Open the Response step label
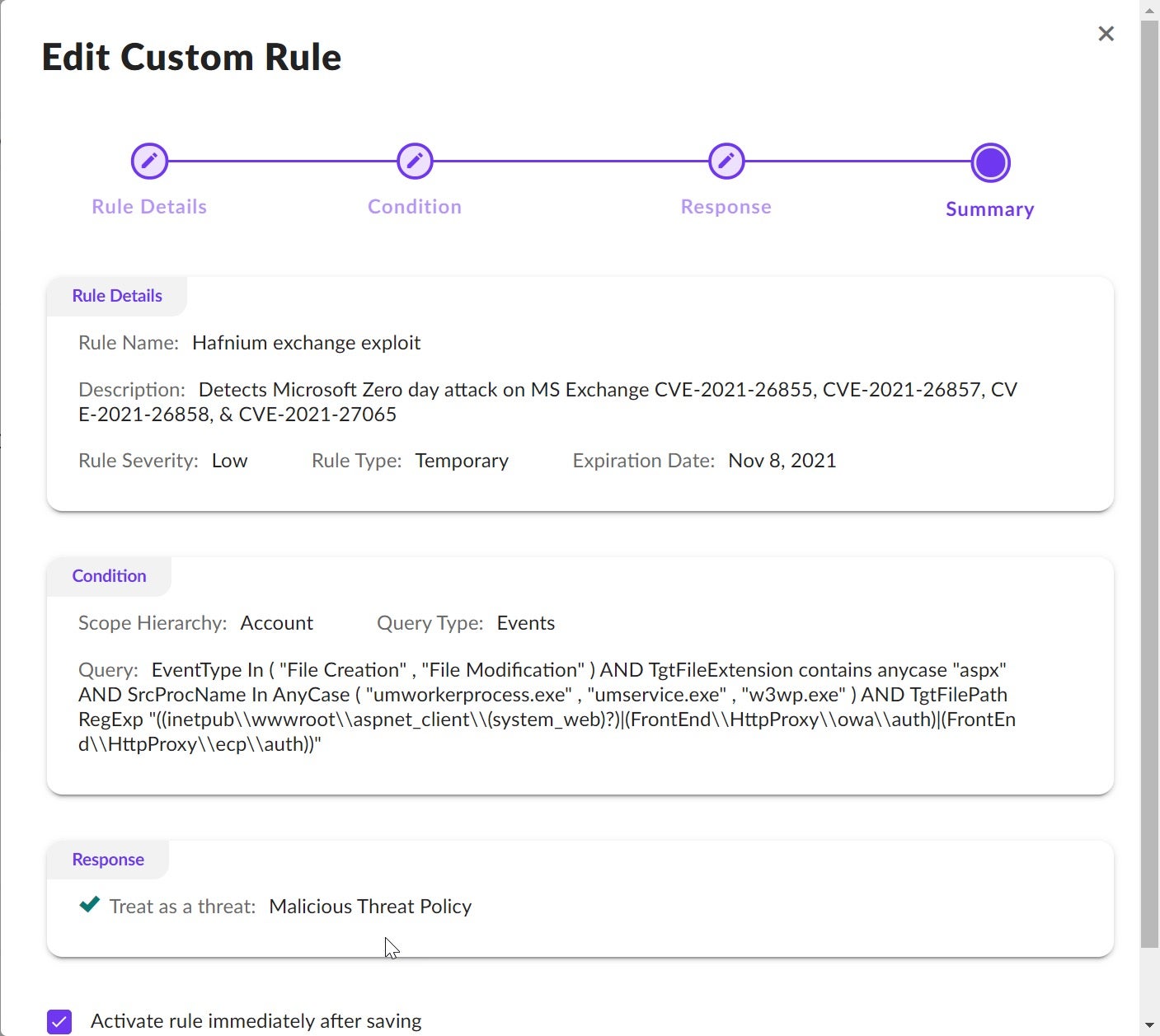The width and height of the screenshot is (1160, 1036). (726, 207)
